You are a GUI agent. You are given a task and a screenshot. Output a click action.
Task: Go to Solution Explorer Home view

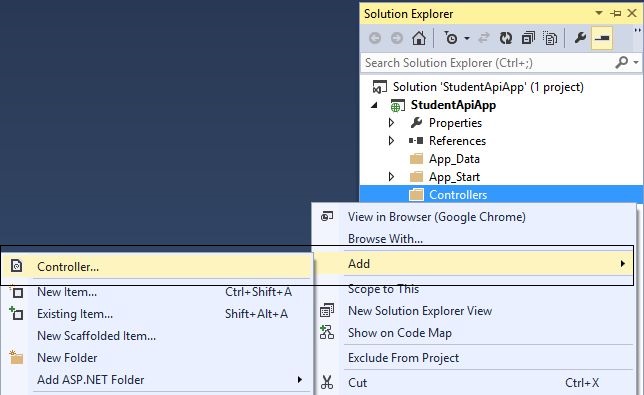(x=419, y=38)
